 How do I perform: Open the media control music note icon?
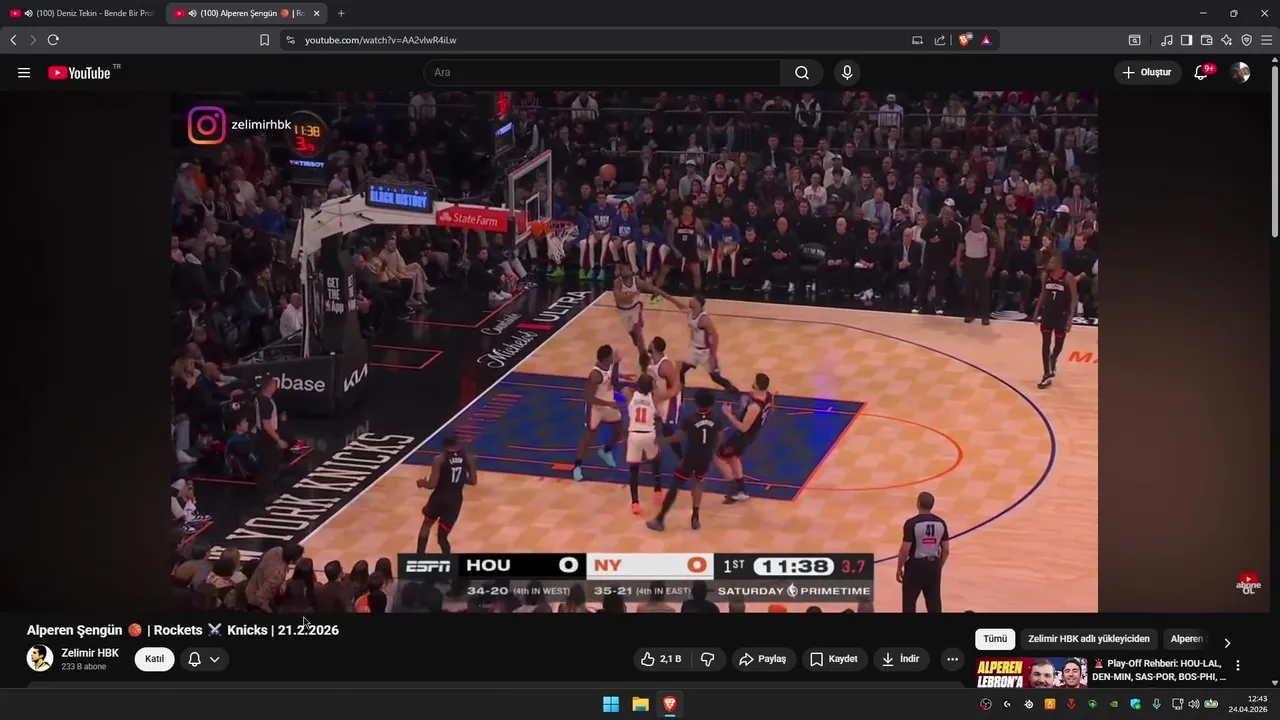(1167, 40)
